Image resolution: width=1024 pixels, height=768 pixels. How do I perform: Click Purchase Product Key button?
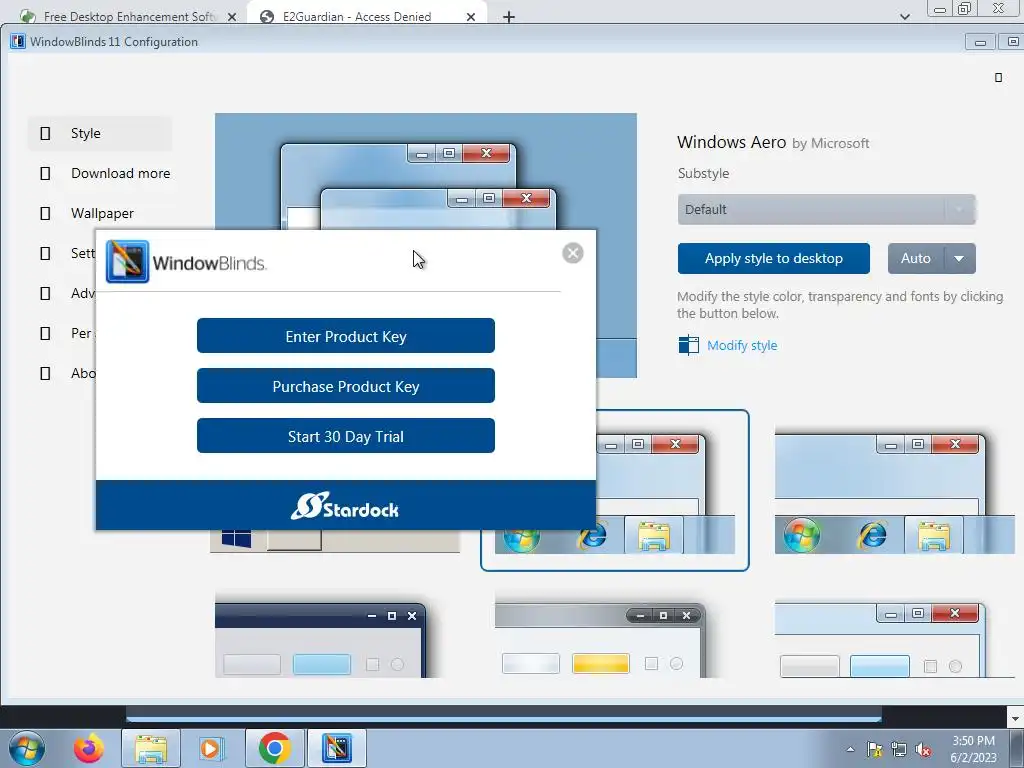345,386
